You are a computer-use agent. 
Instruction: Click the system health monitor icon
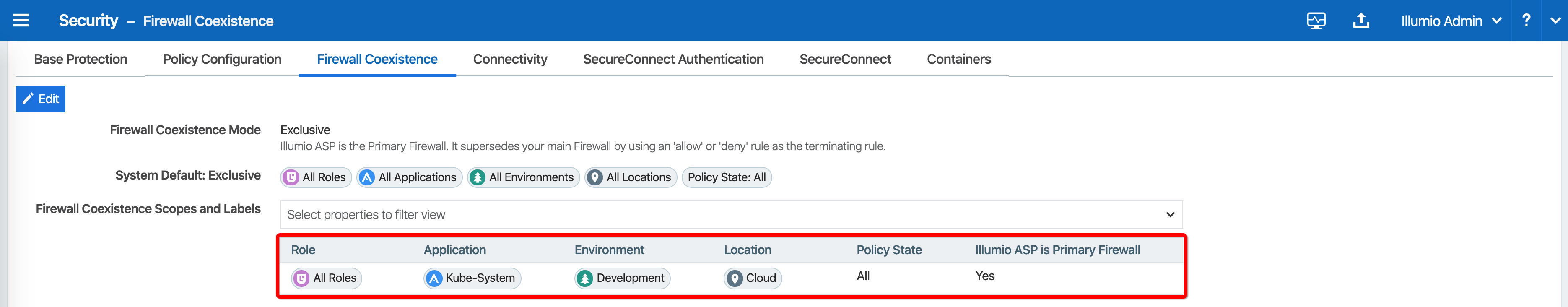pyautogui.click(x=1315, y=21)
